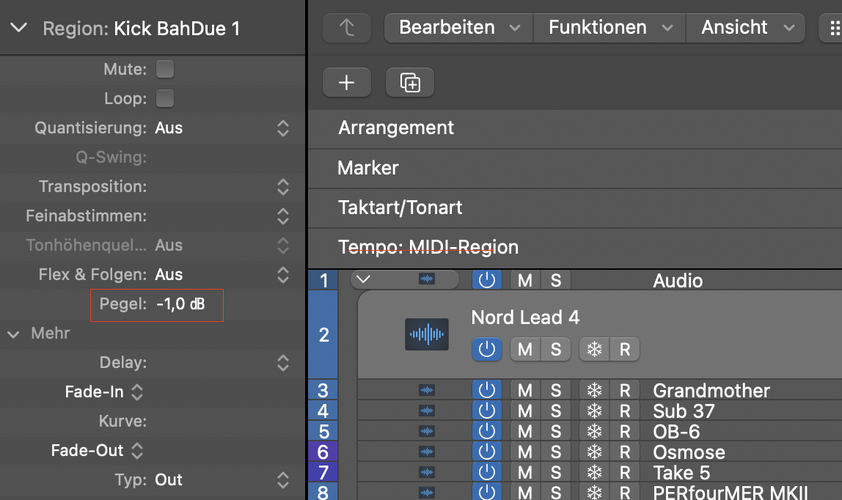The width and height of the screenshot is (842, 500).
Task: Mute the Take 5 track
Action: tap(525, 473)
